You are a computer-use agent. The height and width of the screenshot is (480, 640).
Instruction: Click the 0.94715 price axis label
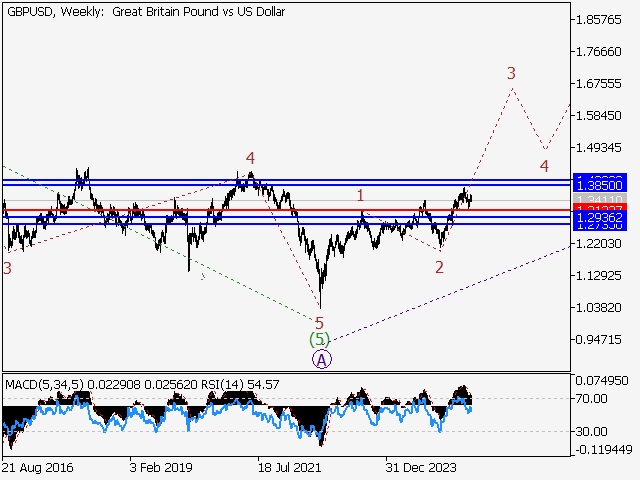[600, 340]
